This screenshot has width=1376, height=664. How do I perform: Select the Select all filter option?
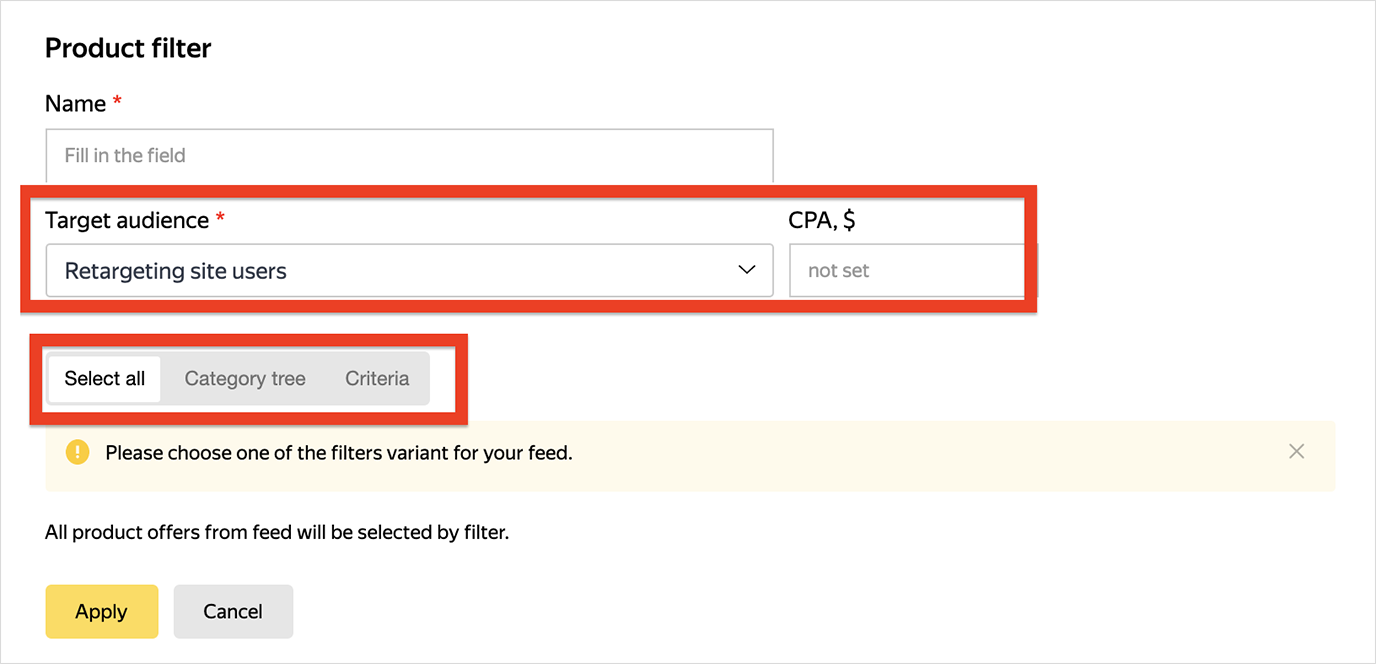point(105,379)
